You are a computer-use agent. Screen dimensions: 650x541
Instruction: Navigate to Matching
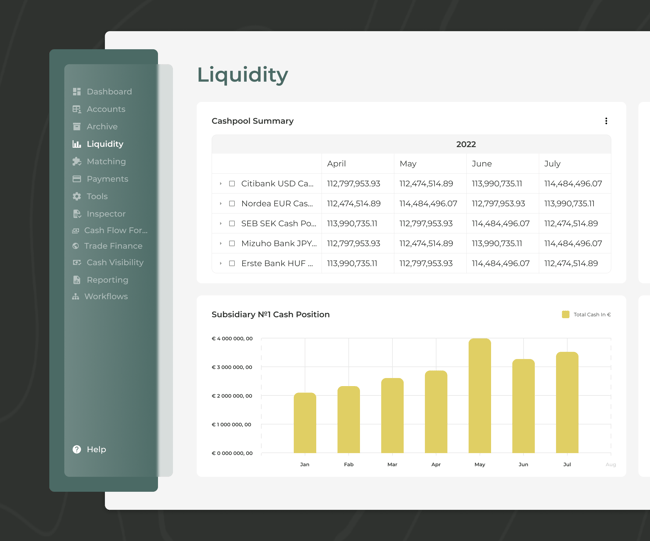coord(106,162)
